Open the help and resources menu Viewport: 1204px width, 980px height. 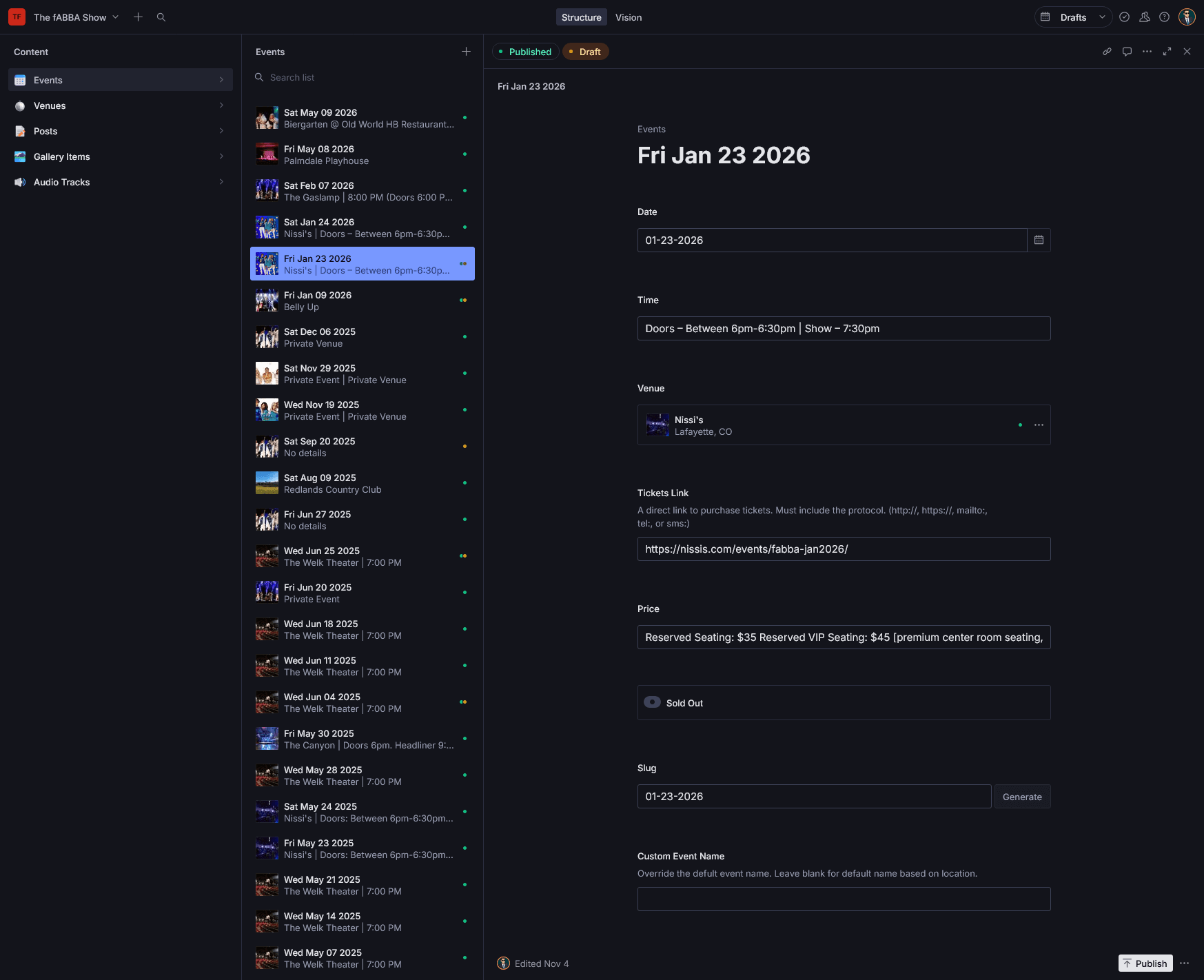click(1165, 17)
